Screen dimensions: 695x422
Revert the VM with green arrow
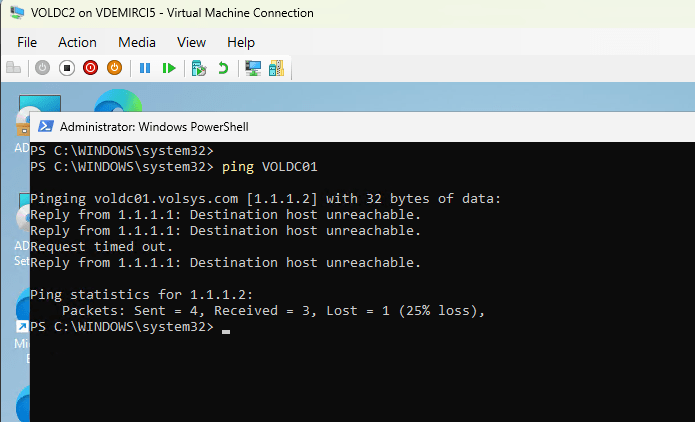[223, 68]
